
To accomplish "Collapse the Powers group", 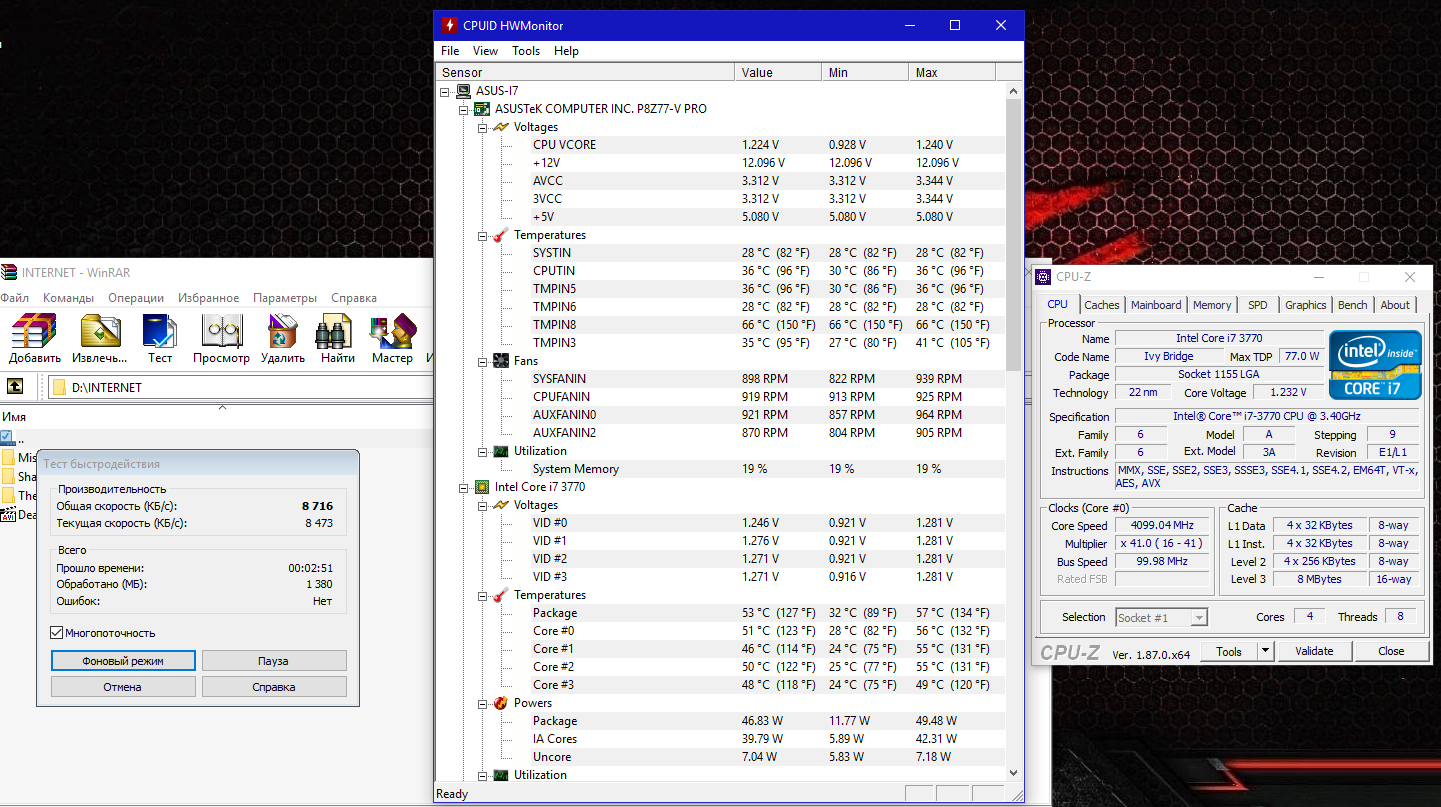I will pos(482,703).
